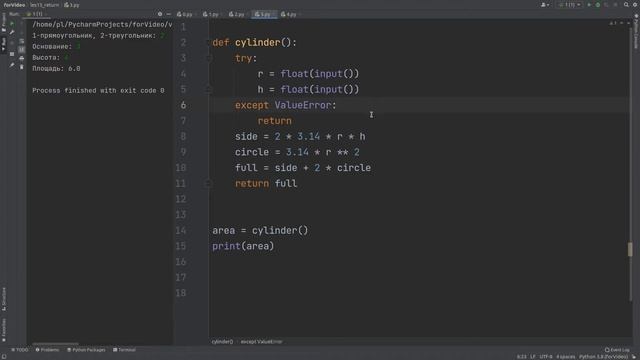Click the 'Высота:' console line
640x360 pixels.
tap(50, 58)
